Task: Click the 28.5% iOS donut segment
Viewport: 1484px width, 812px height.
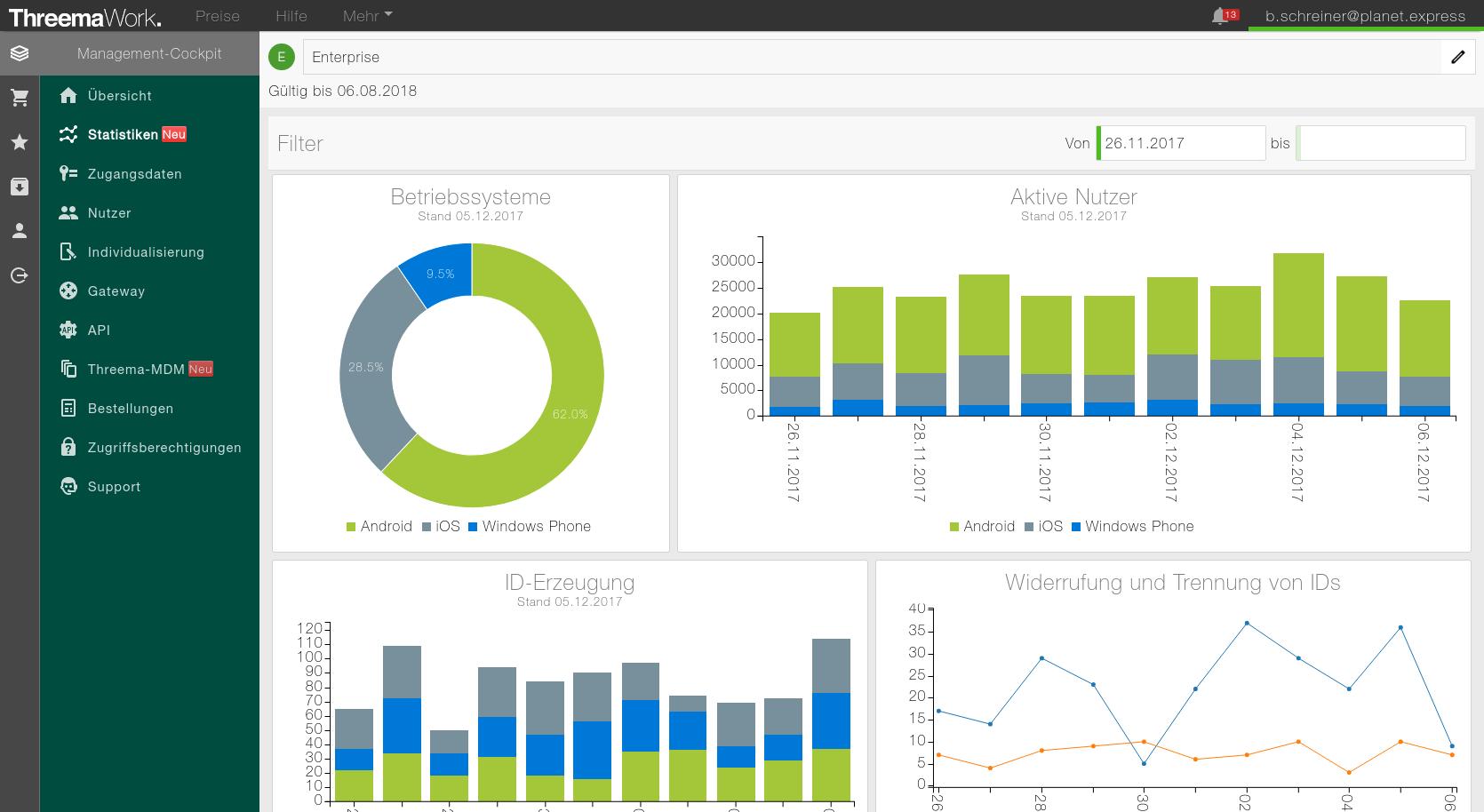Action: click(x=366, y=366)
